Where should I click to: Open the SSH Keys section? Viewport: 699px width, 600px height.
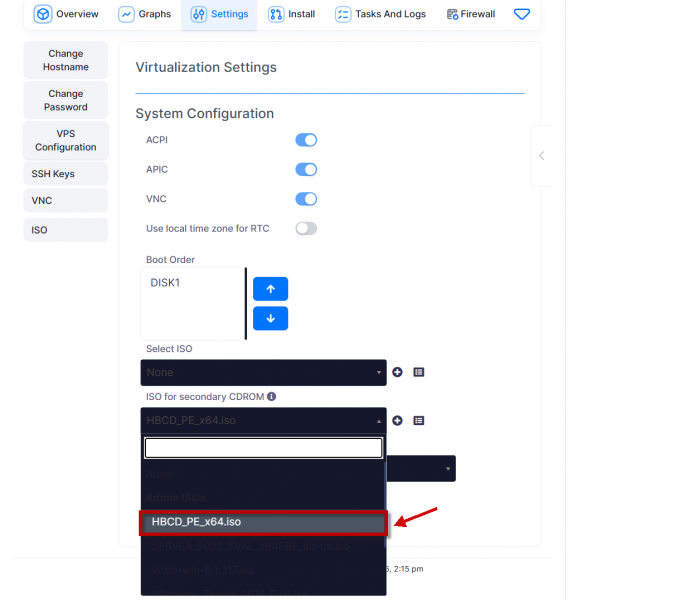pyautogui.click(x=65, y=174)
